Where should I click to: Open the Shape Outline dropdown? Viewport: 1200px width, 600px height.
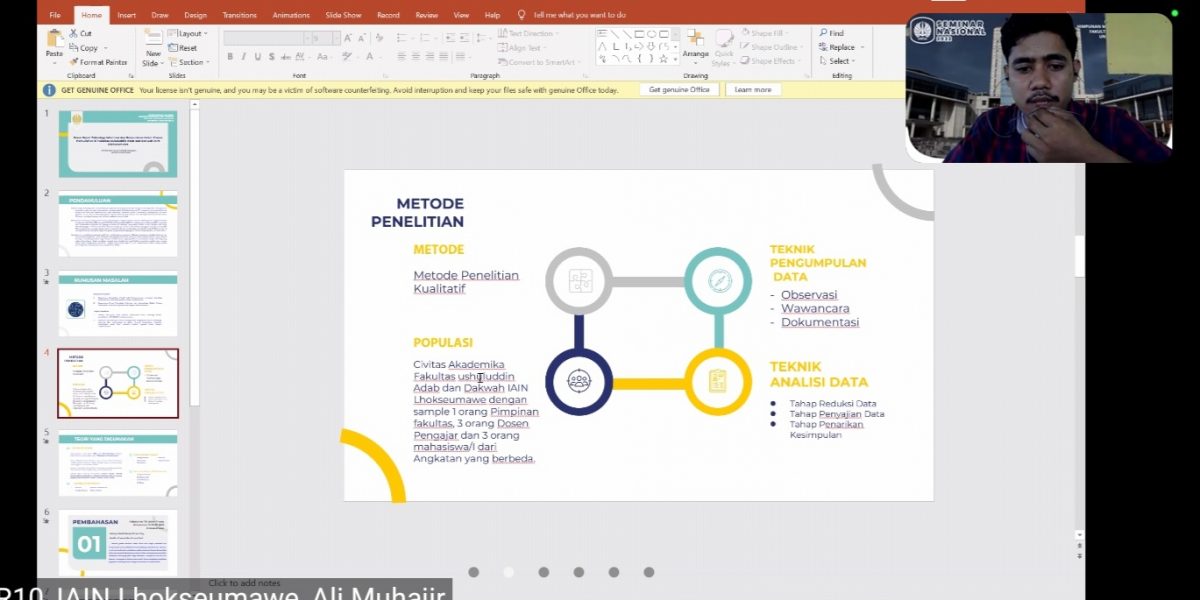tap(773, 47)
